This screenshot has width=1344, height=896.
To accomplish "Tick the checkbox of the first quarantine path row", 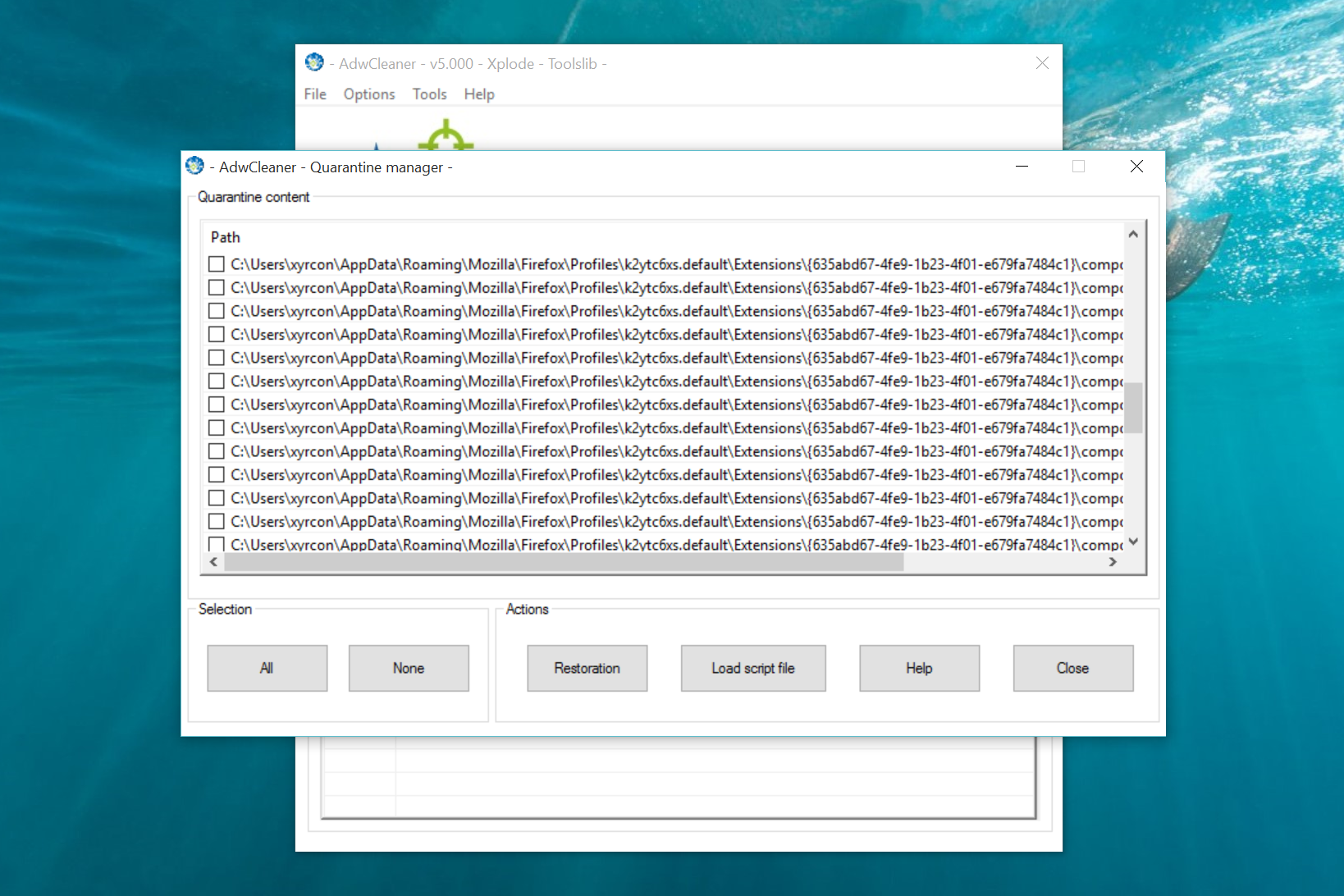I will pos(217,264).
